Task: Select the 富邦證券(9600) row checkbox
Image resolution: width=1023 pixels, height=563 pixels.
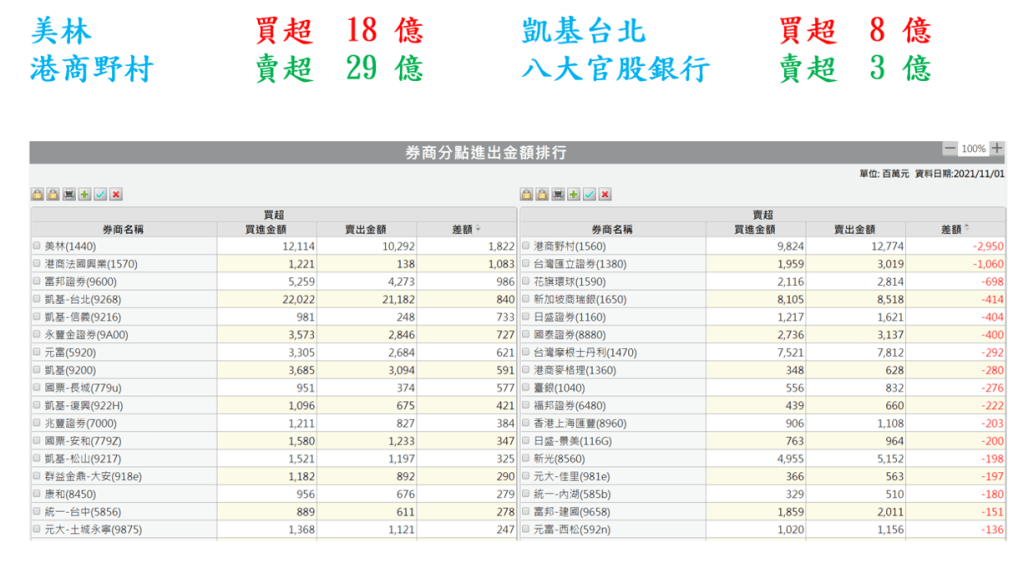Action: pos(37,282)
